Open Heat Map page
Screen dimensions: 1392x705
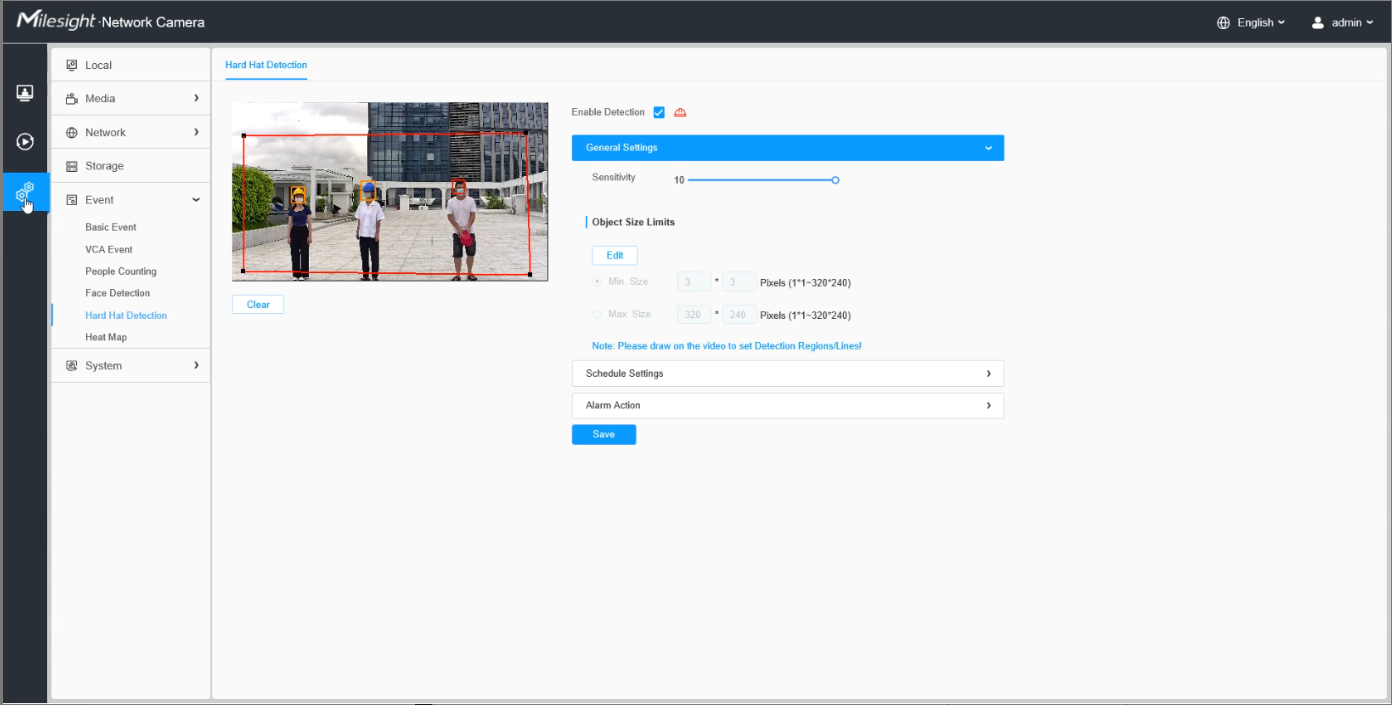pos(106,337)
